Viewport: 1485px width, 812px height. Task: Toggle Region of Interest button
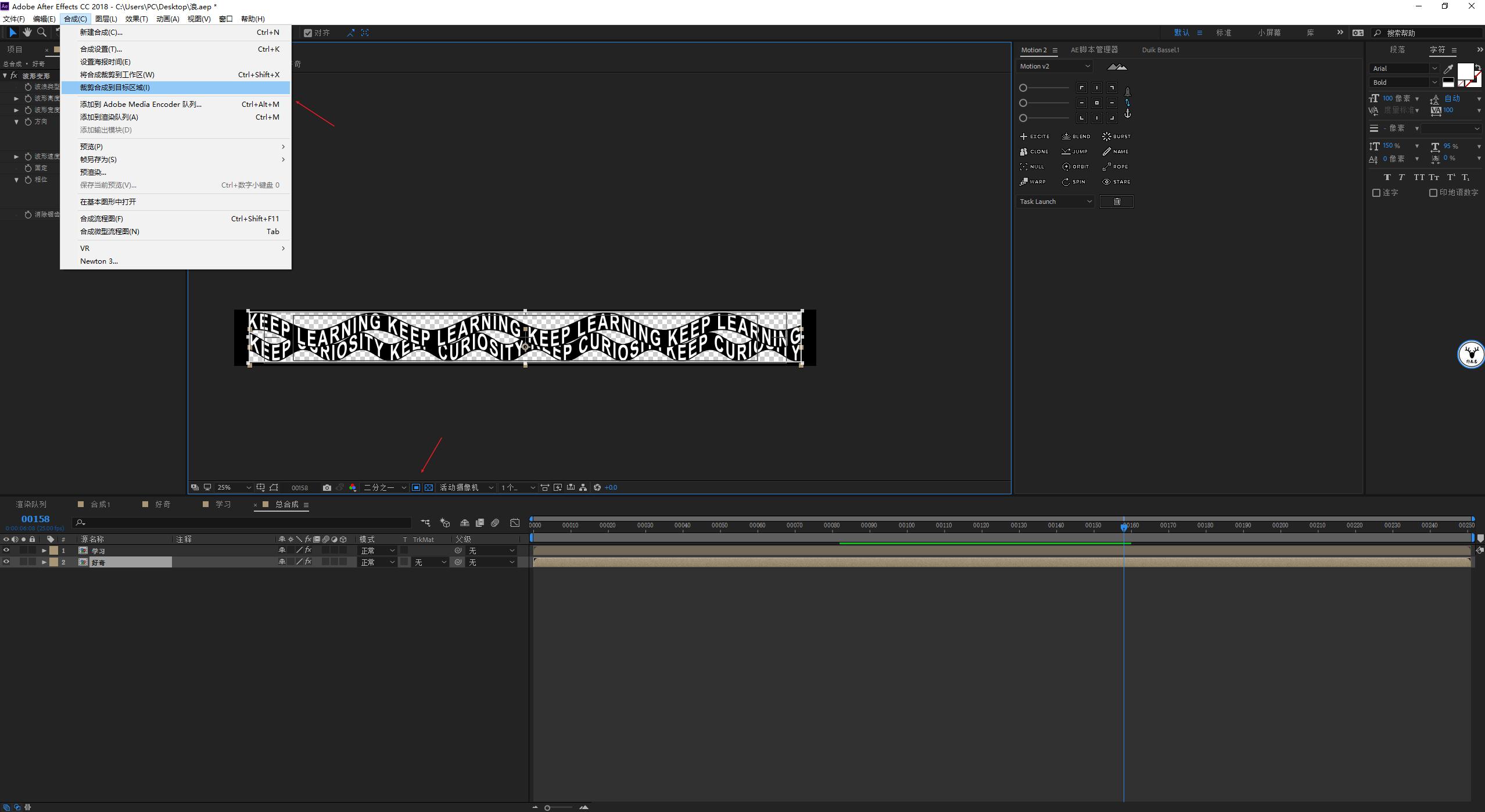[416, 487]
